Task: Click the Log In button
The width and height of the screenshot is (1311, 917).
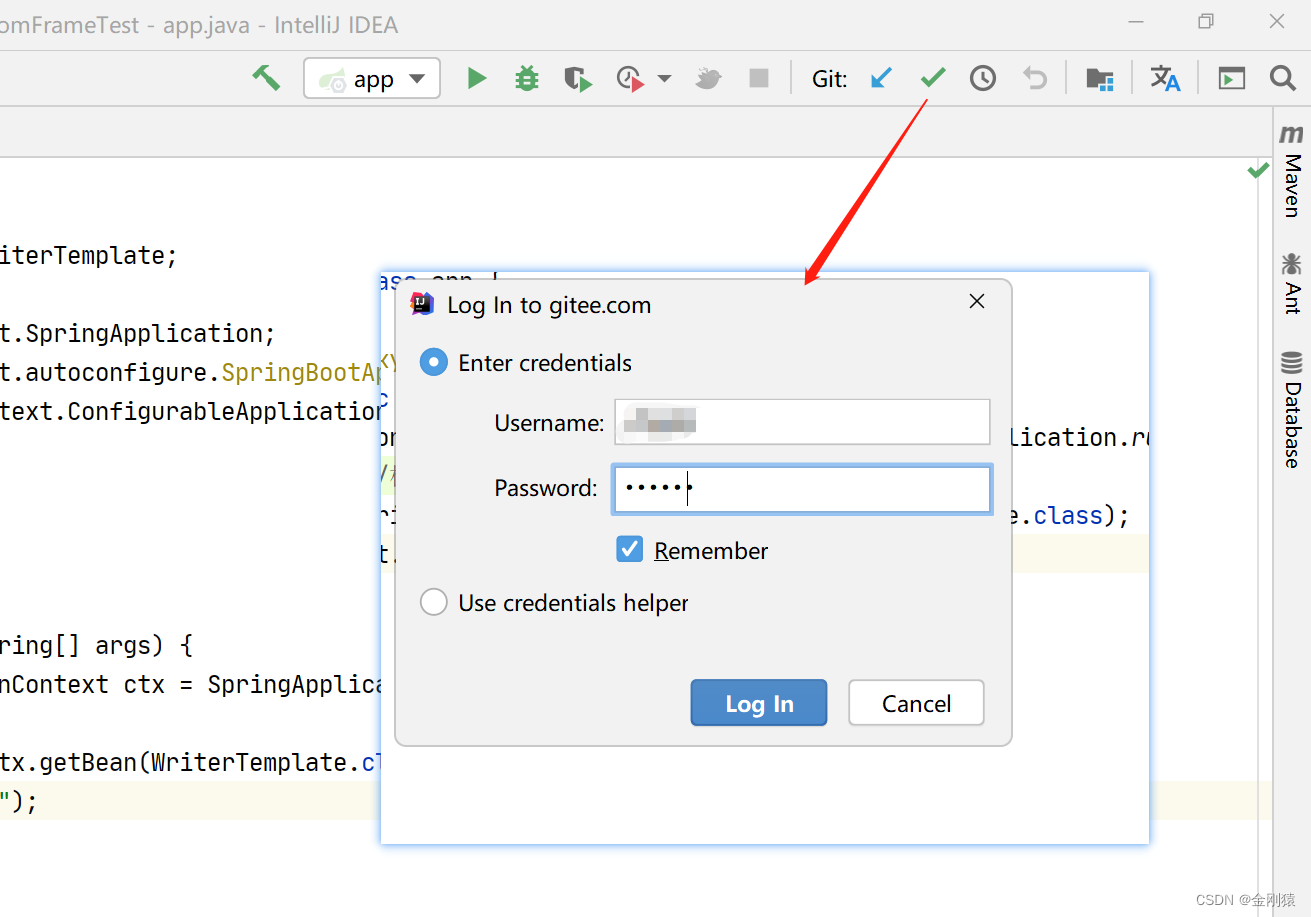Action: click(x=759, y=703)
